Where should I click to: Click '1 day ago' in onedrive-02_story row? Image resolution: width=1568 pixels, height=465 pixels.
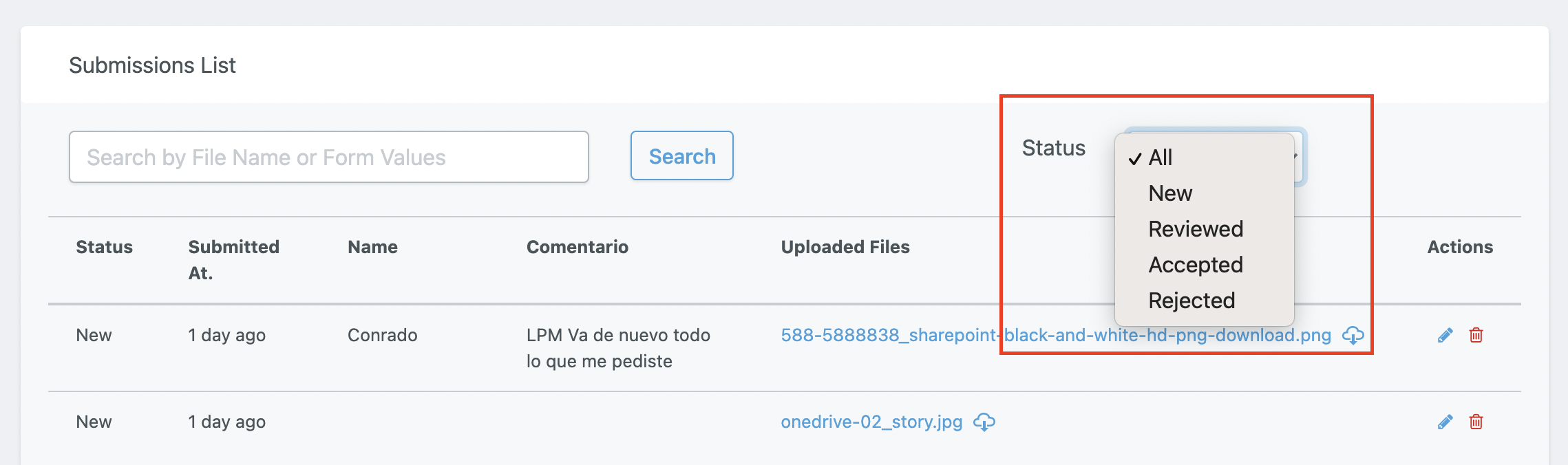tap(227, 422)
